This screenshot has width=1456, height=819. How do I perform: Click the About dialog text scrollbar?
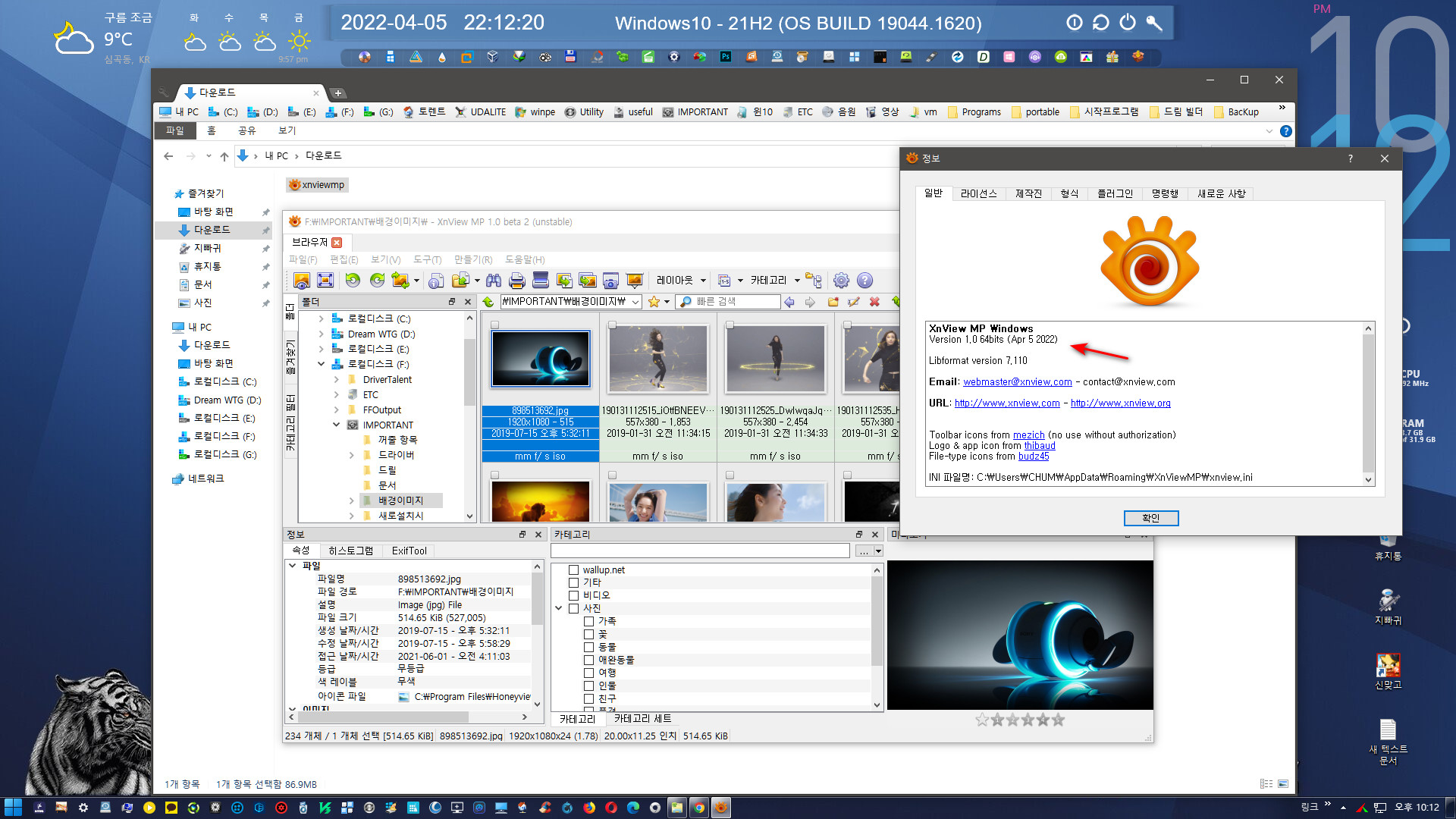tap(1368, 404)
